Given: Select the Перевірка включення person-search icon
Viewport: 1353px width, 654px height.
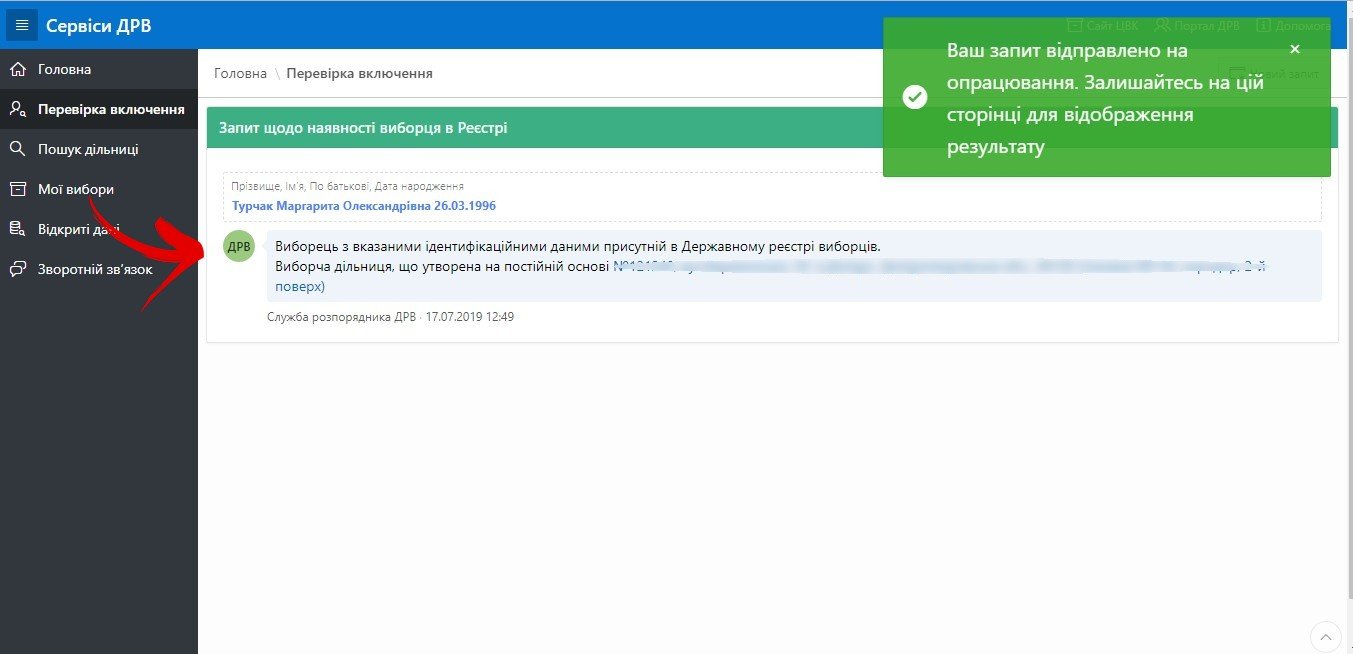Looking at the screenshot, I should (17, 109).
